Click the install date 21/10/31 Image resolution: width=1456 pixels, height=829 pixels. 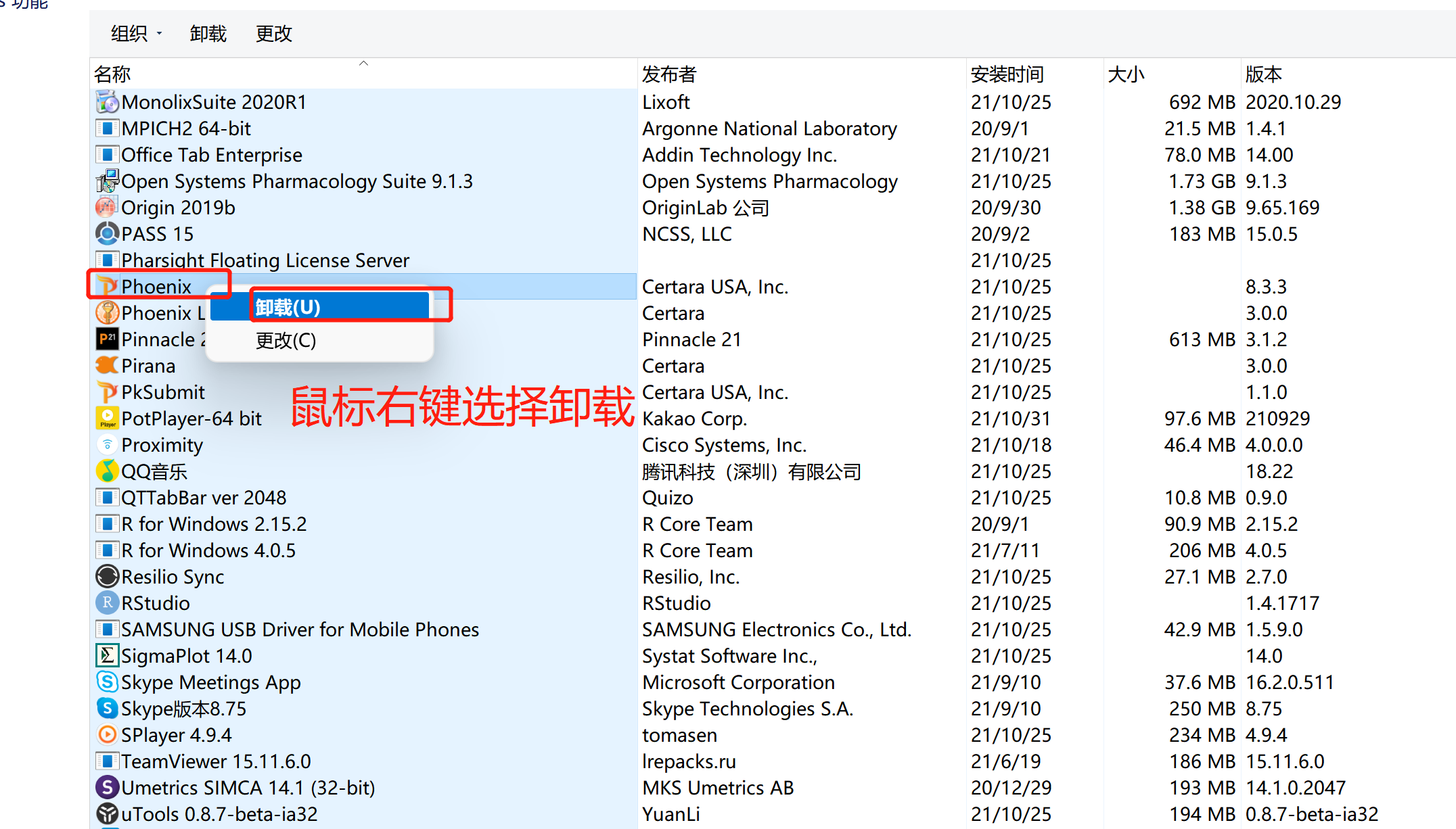tap(1010, 419)
